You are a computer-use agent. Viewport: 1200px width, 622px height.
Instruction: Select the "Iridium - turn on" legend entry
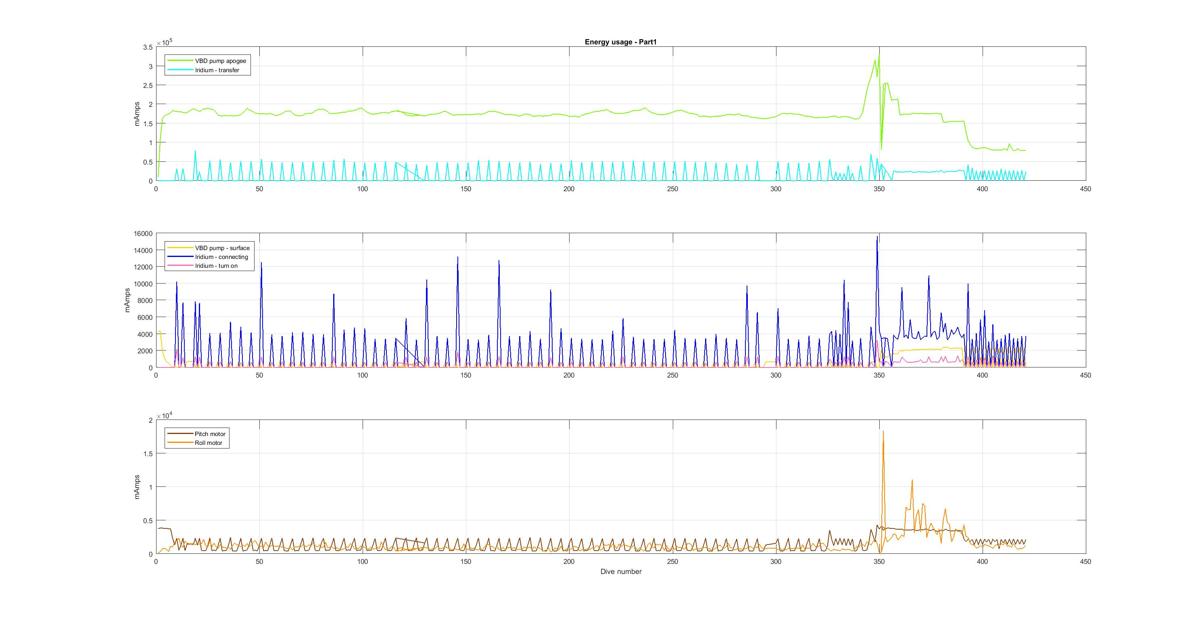click(x=217, y=266)
